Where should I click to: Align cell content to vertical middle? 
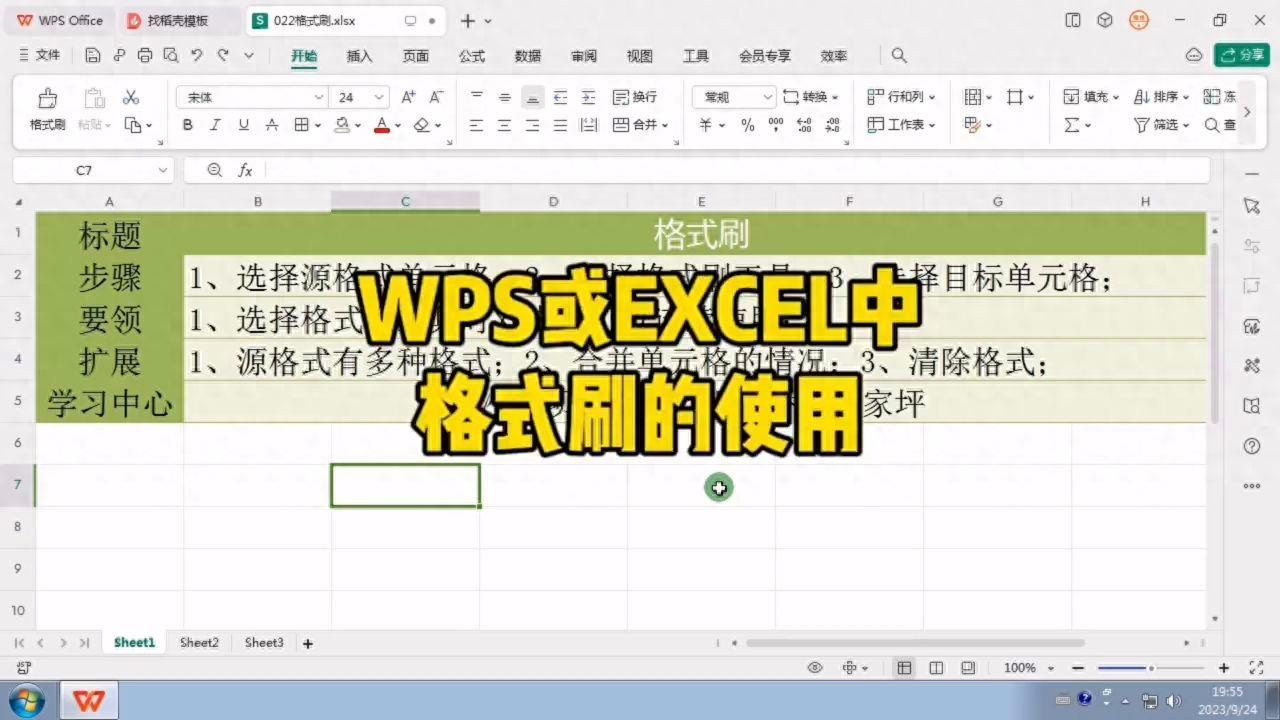505,97
